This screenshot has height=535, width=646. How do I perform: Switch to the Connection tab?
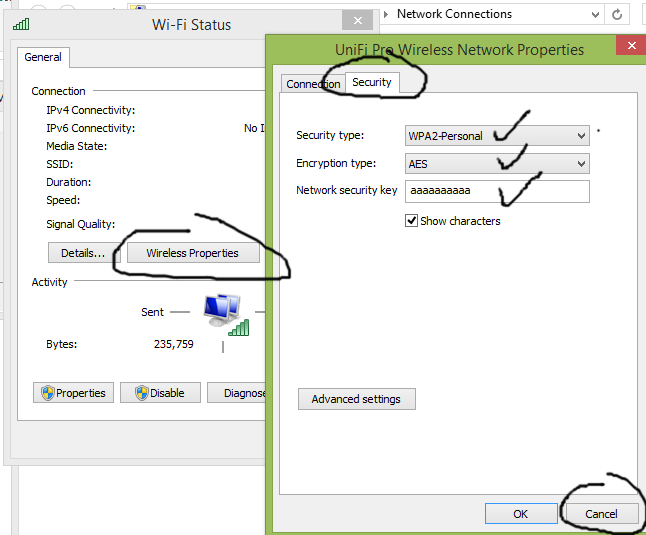coord(313,84)
